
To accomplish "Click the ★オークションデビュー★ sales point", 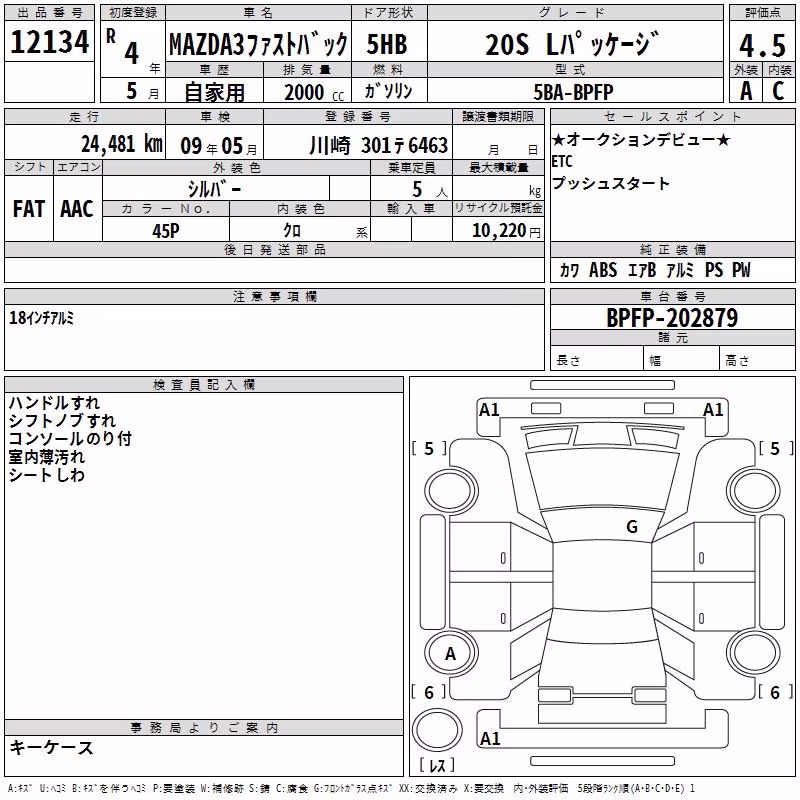I will click(x=640, y=139).
